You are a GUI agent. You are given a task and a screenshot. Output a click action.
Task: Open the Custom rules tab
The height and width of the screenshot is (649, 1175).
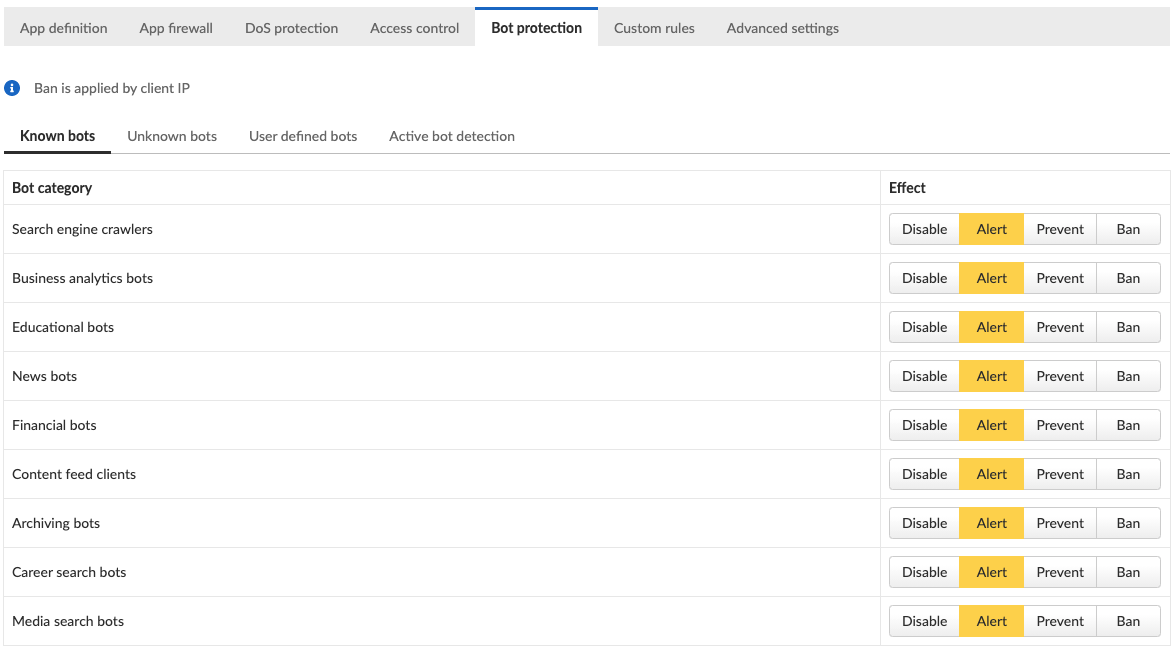pos(654,28)
